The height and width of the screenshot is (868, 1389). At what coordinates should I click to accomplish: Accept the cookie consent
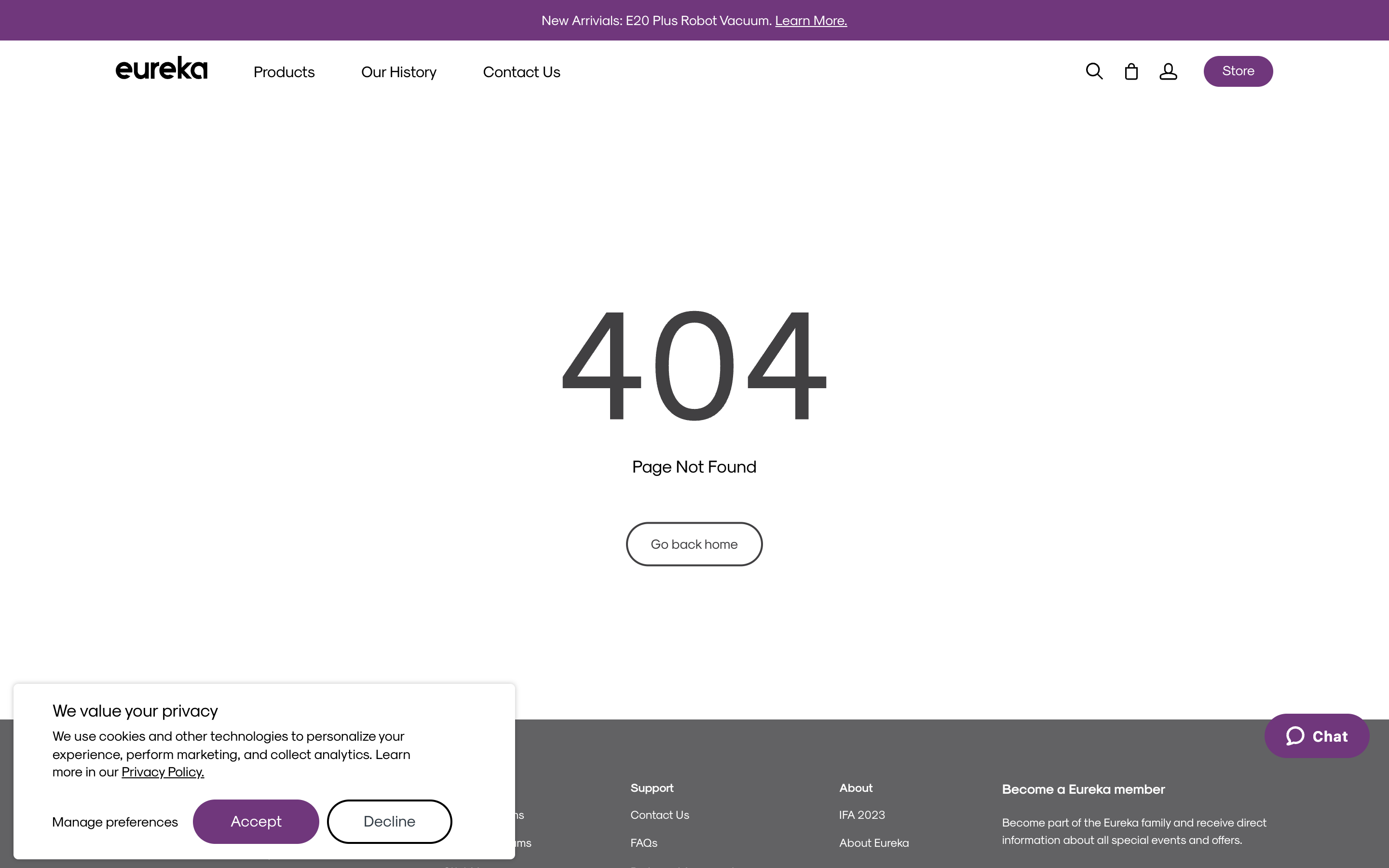[256, 821]
